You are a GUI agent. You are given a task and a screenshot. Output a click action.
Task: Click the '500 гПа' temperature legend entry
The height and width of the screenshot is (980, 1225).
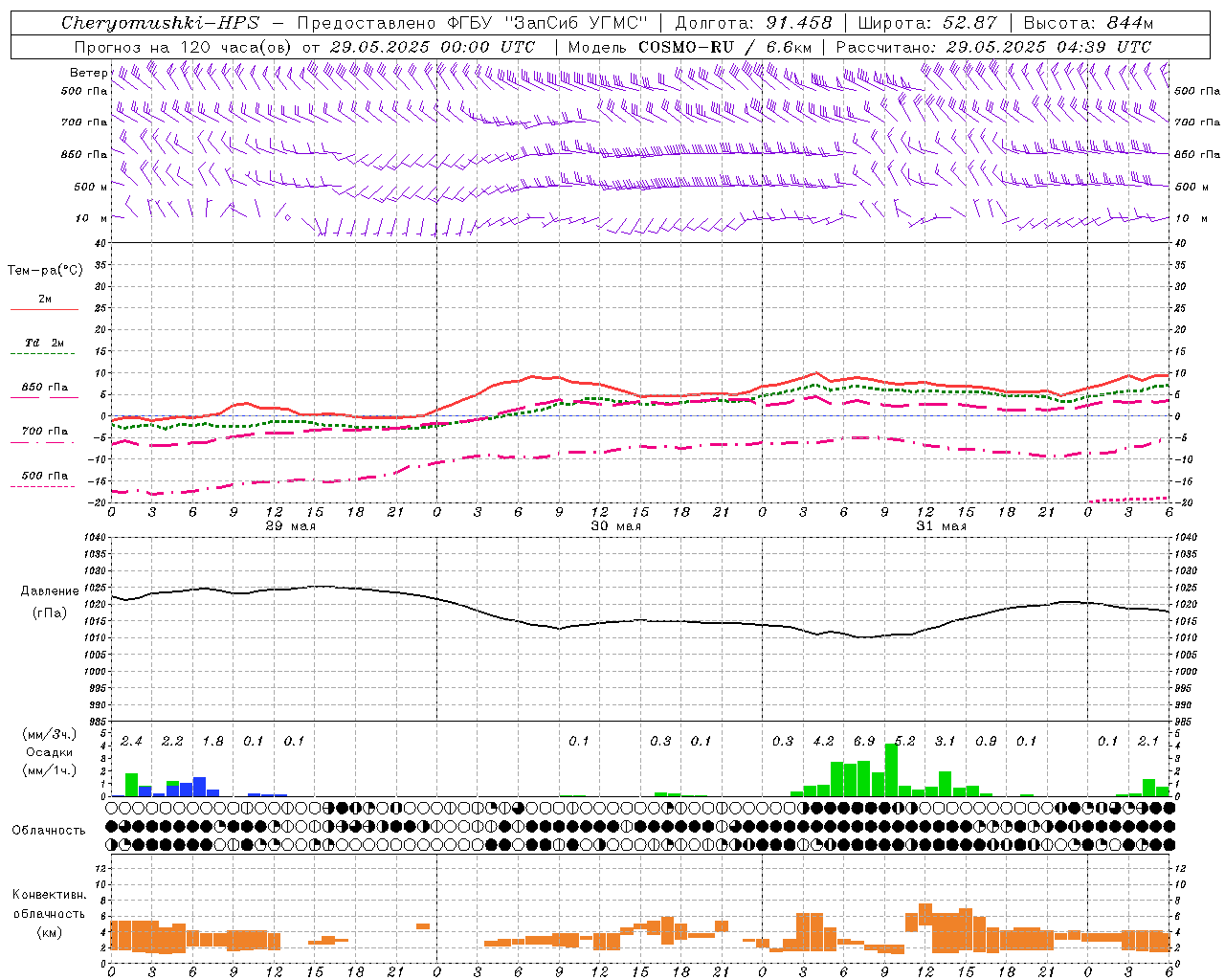(45, 476)
